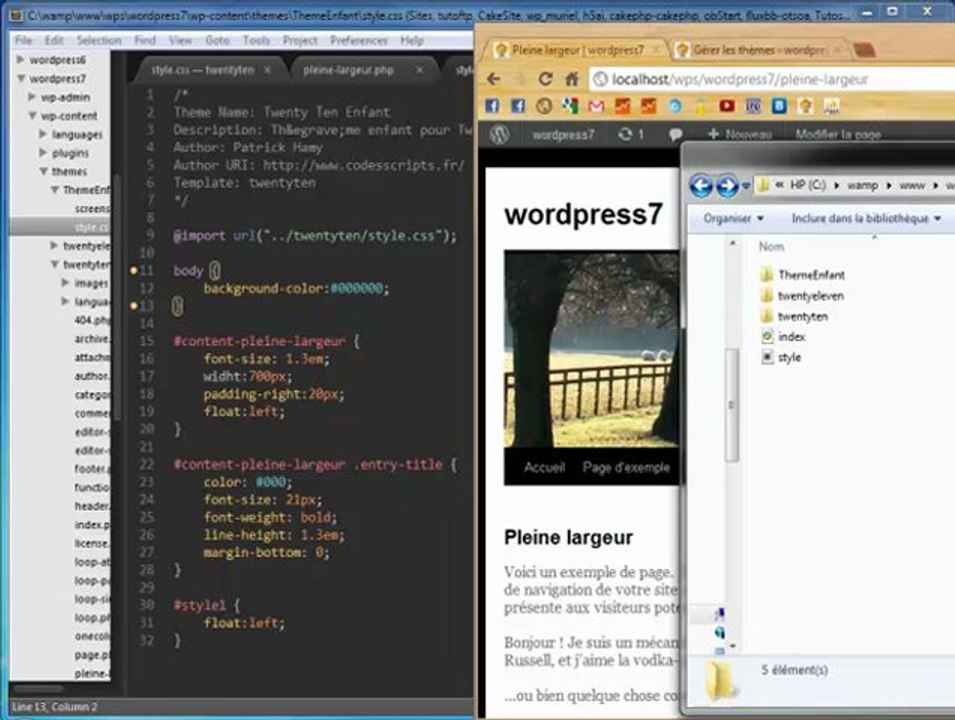
Task: Open the YouTube bookmark icon
Action: pyautogui.click(x=727, y=106)
